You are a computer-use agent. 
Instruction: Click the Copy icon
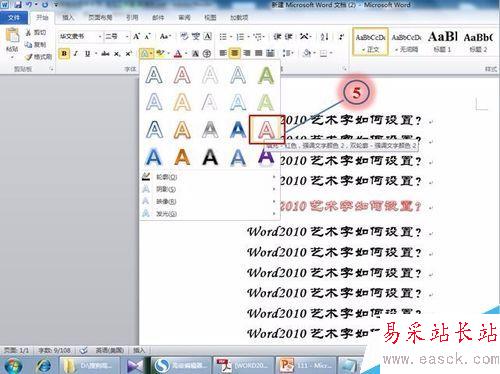(x=29, y=44)
